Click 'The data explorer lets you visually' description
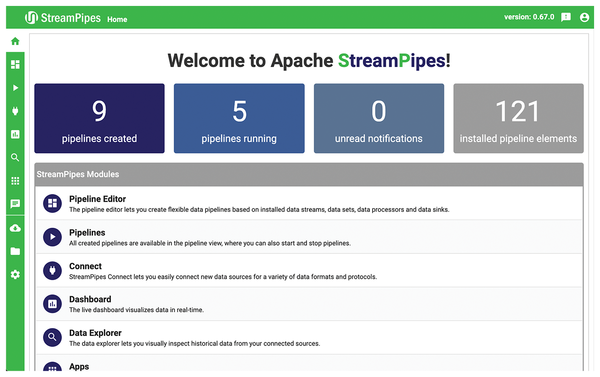This screenshot has width=600, height=377. click(x=194, y=343)
